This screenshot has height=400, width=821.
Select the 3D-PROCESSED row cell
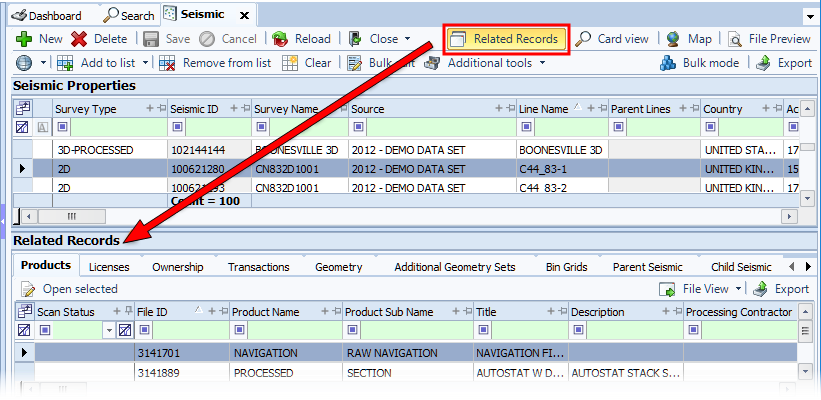coord(110,150)
